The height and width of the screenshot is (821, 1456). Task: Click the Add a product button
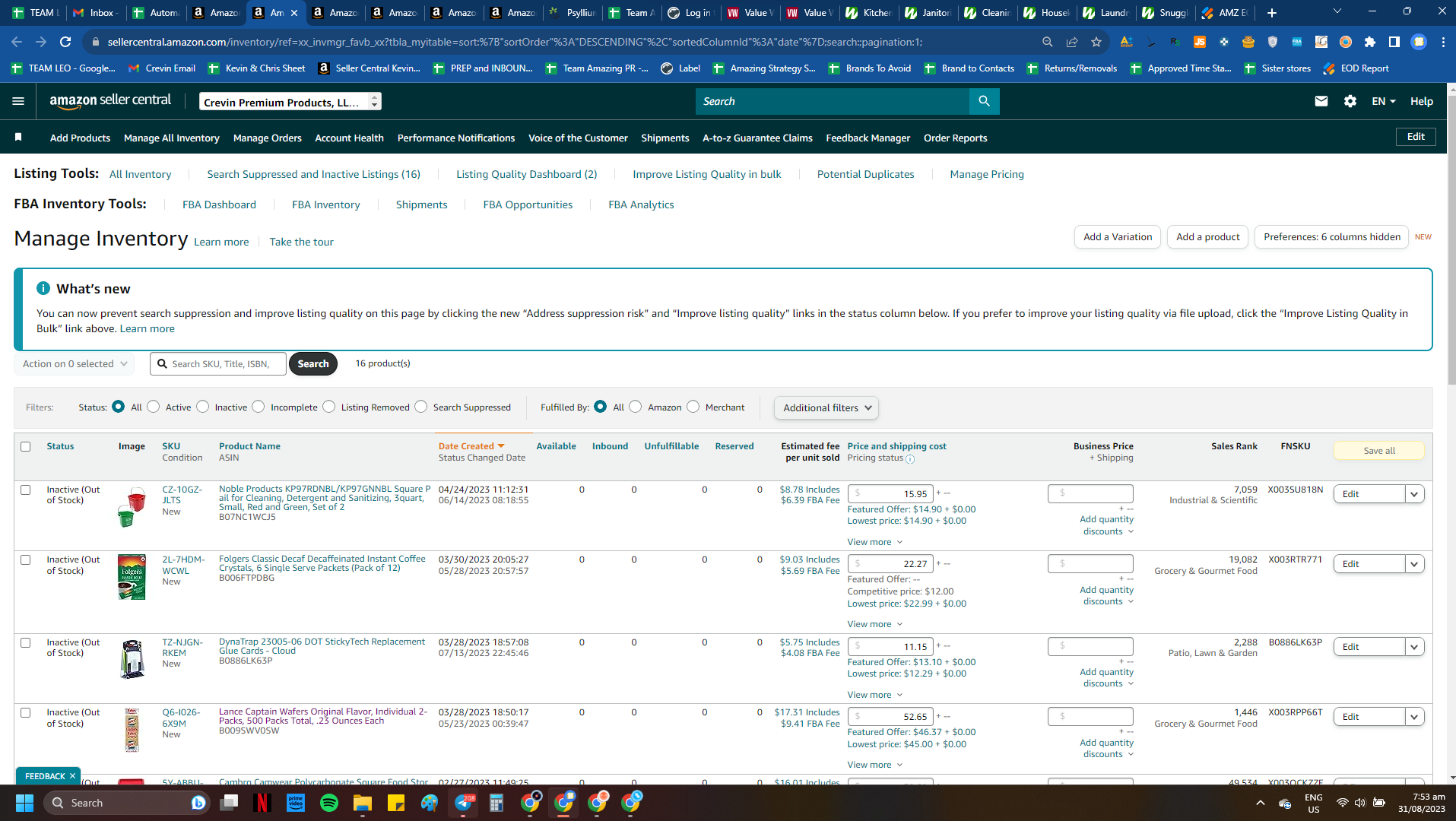coord(1208,237)
